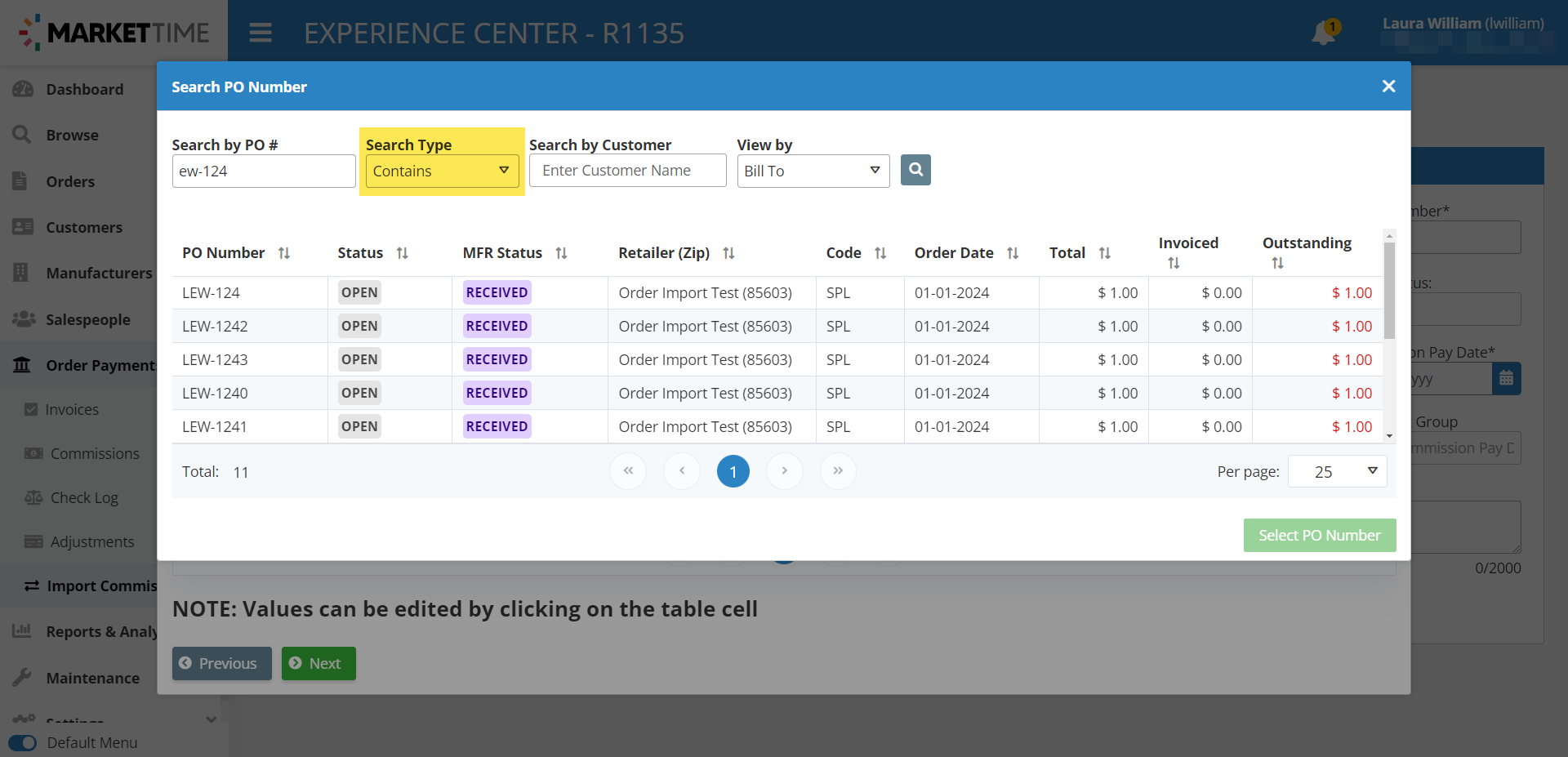The height and width of the screenshot is (757, 1568).
Task: Sort table by Order Date arrows
Action: [1013, 253]
